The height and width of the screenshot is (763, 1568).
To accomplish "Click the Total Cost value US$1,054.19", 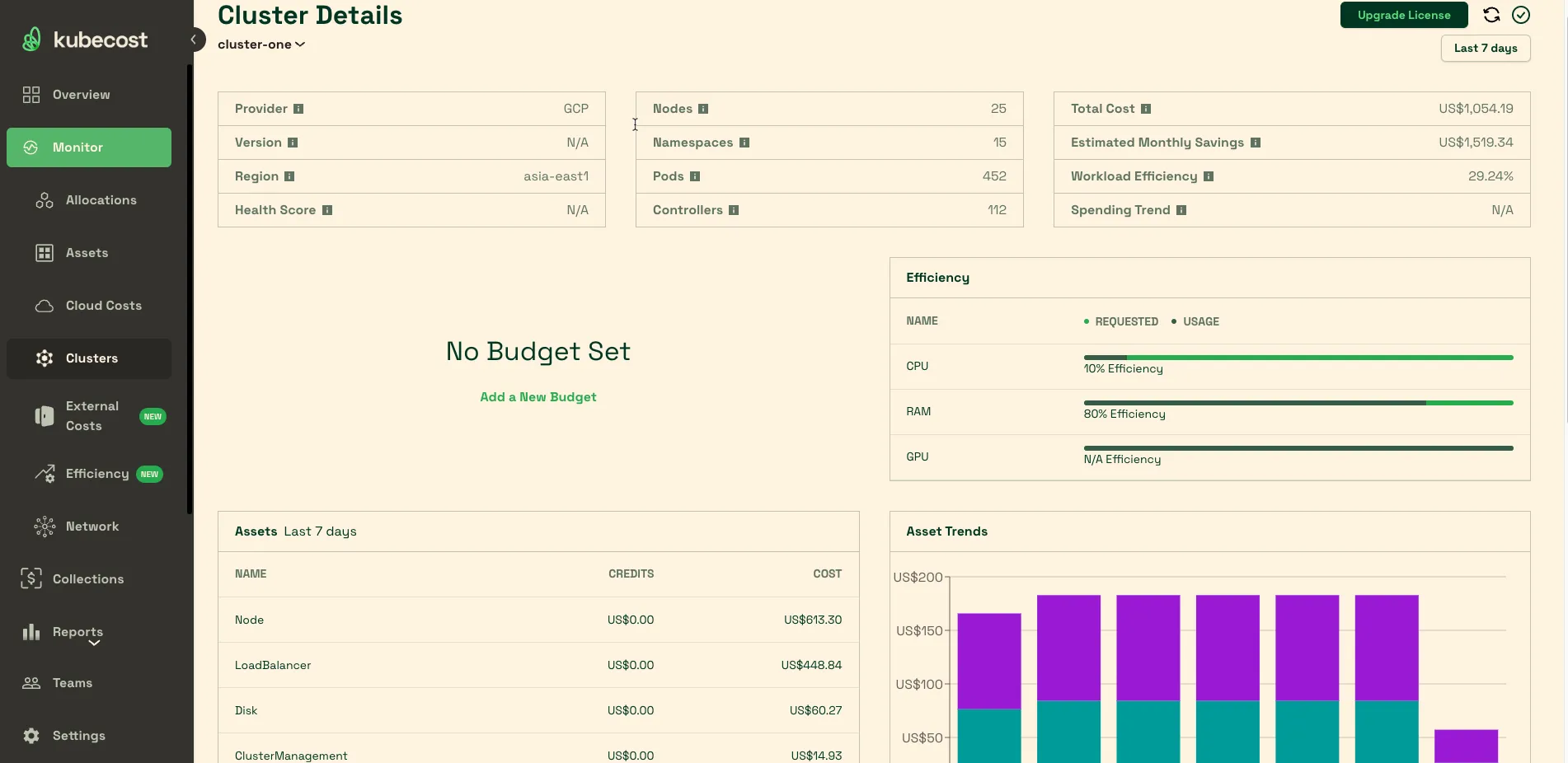I will 1476,109.
